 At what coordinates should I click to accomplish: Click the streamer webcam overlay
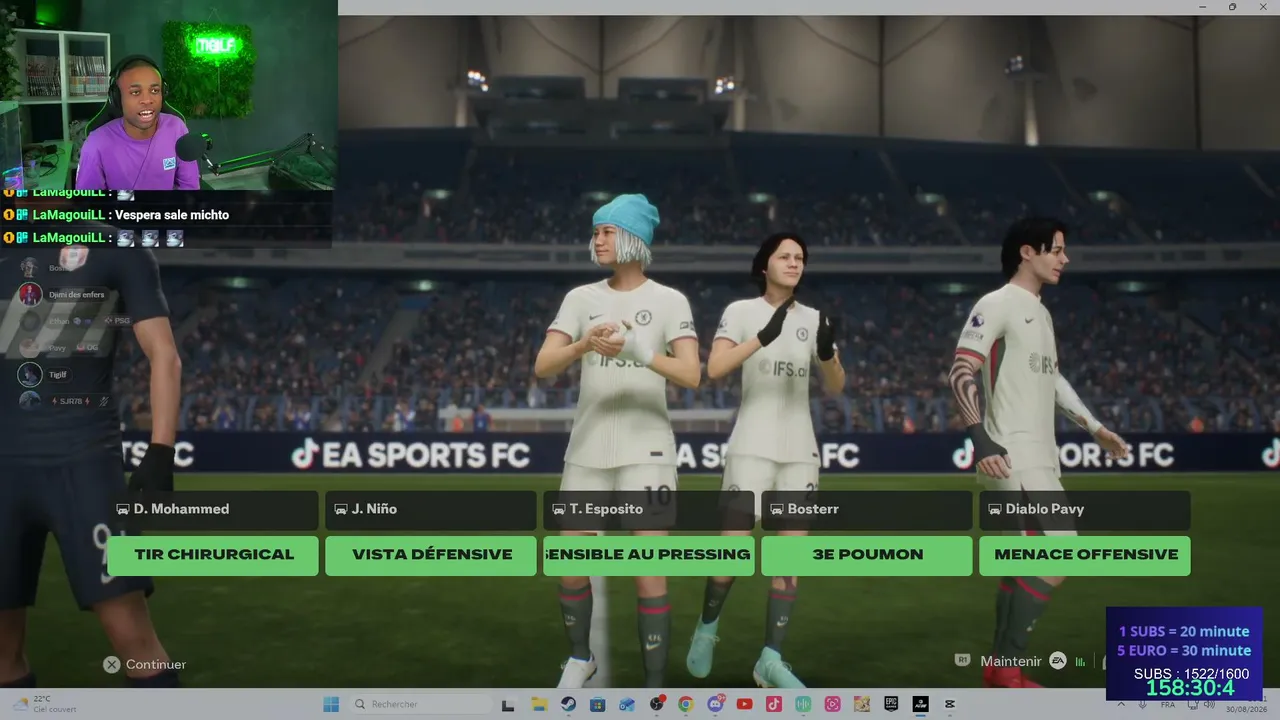[169, 95]
